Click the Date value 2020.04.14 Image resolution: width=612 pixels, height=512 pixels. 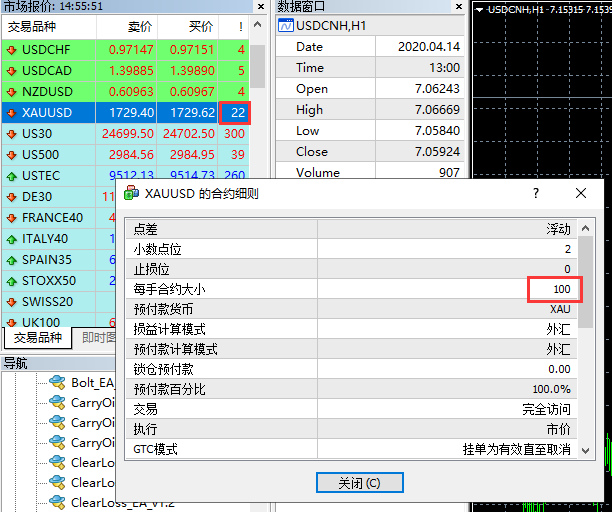[429, 47]
